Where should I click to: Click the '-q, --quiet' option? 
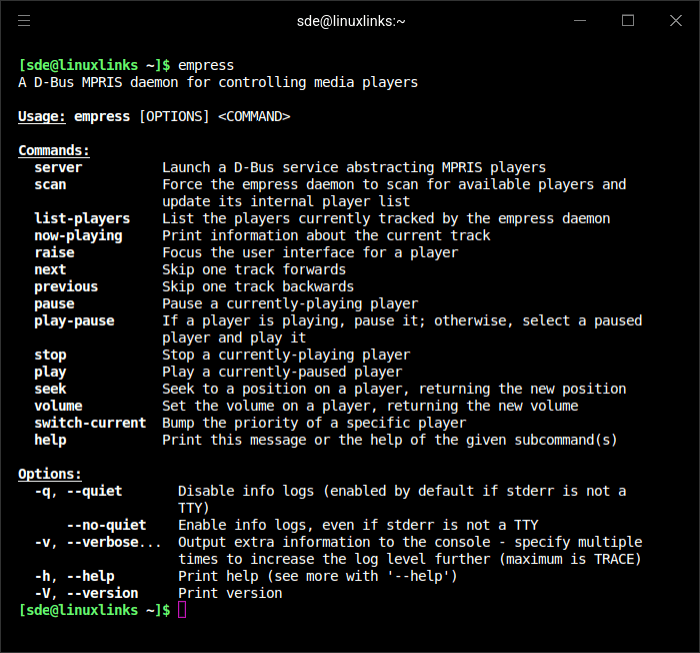[78, 491]
